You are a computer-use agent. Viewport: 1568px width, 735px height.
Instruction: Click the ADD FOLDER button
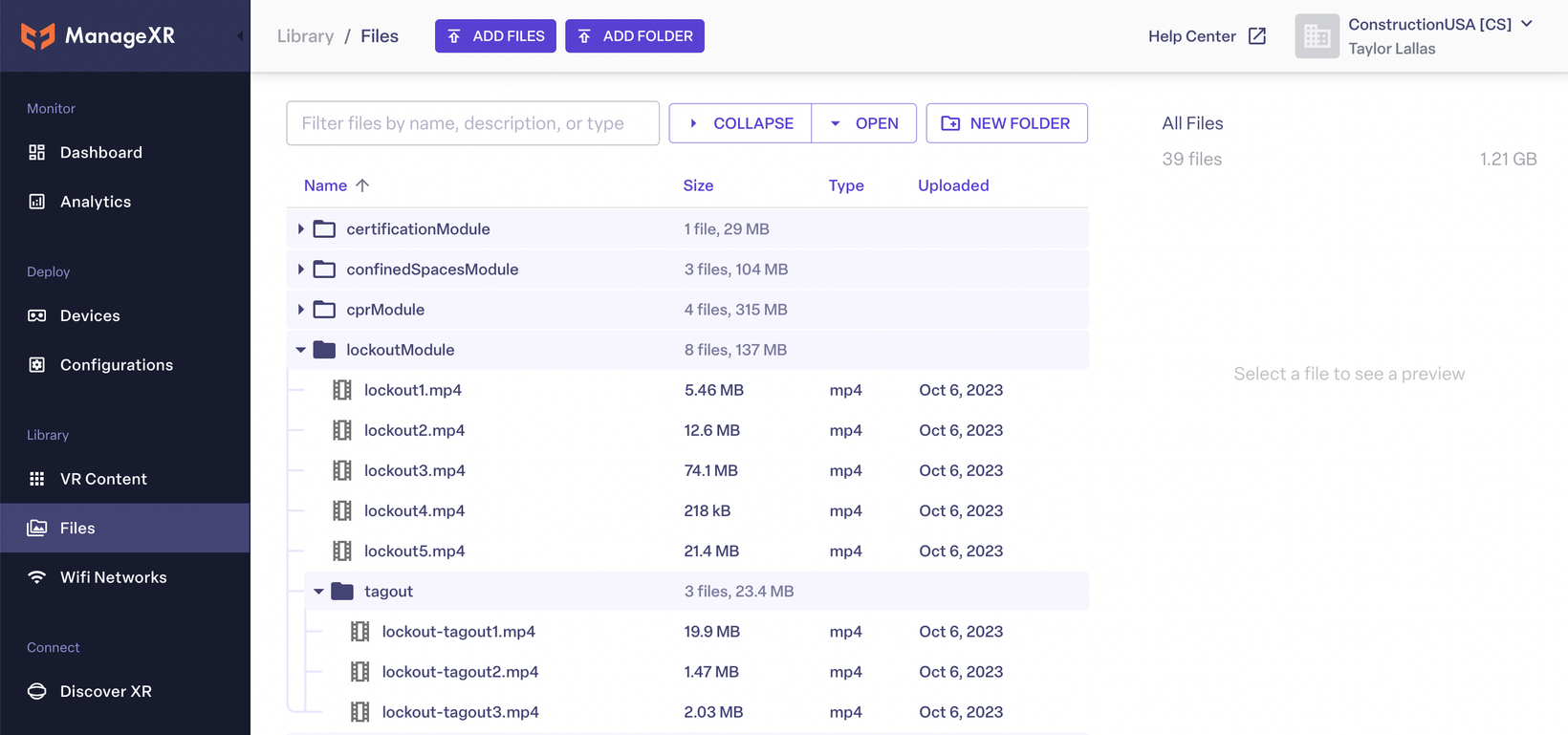click(635, 36)
